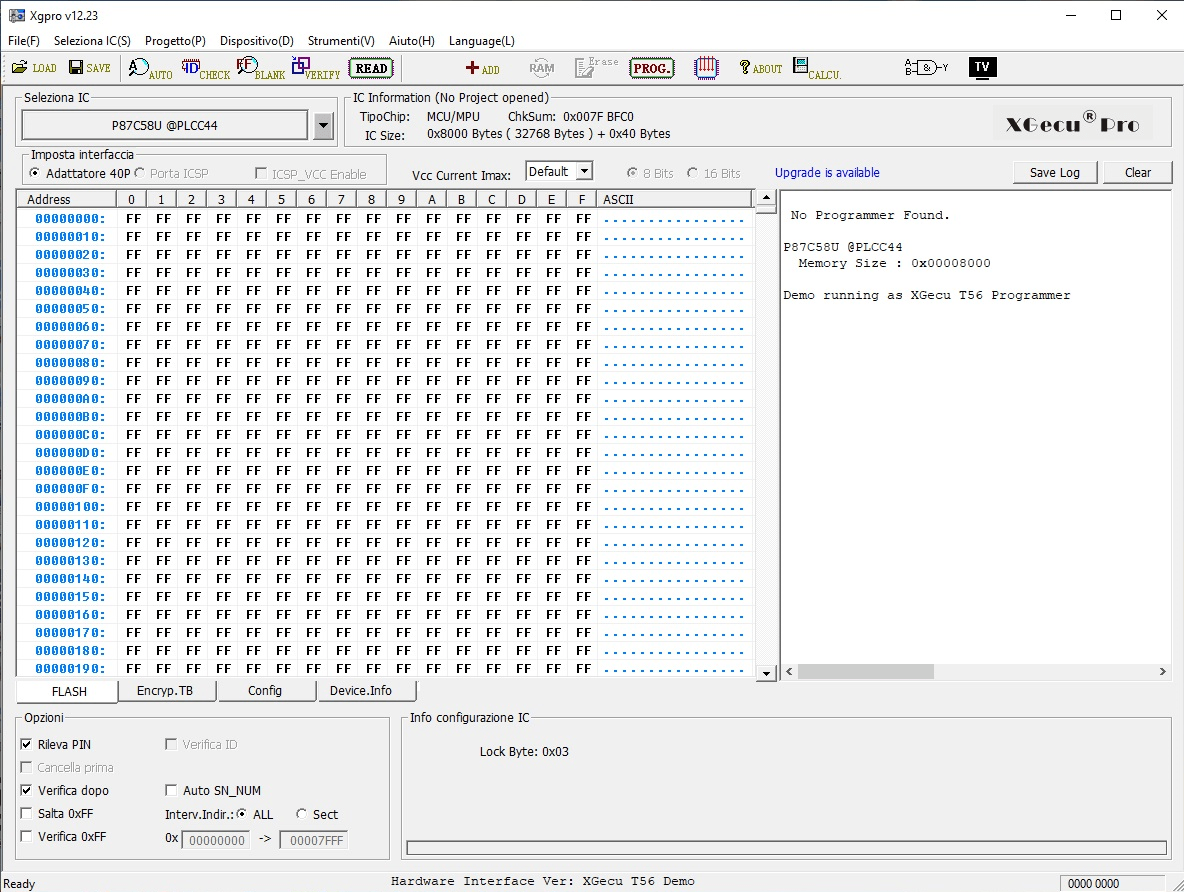Image resolution: width=1184 pixels, height=892 pixels.
Task: Click ASCII column header
Action: tap(674, 199)
